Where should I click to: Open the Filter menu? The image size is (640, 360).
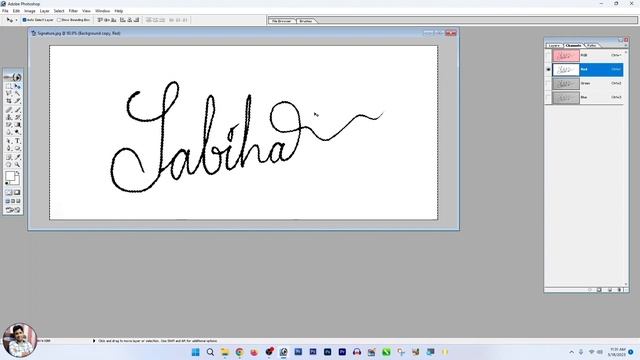pyautogui.click(x=73, y=11)
